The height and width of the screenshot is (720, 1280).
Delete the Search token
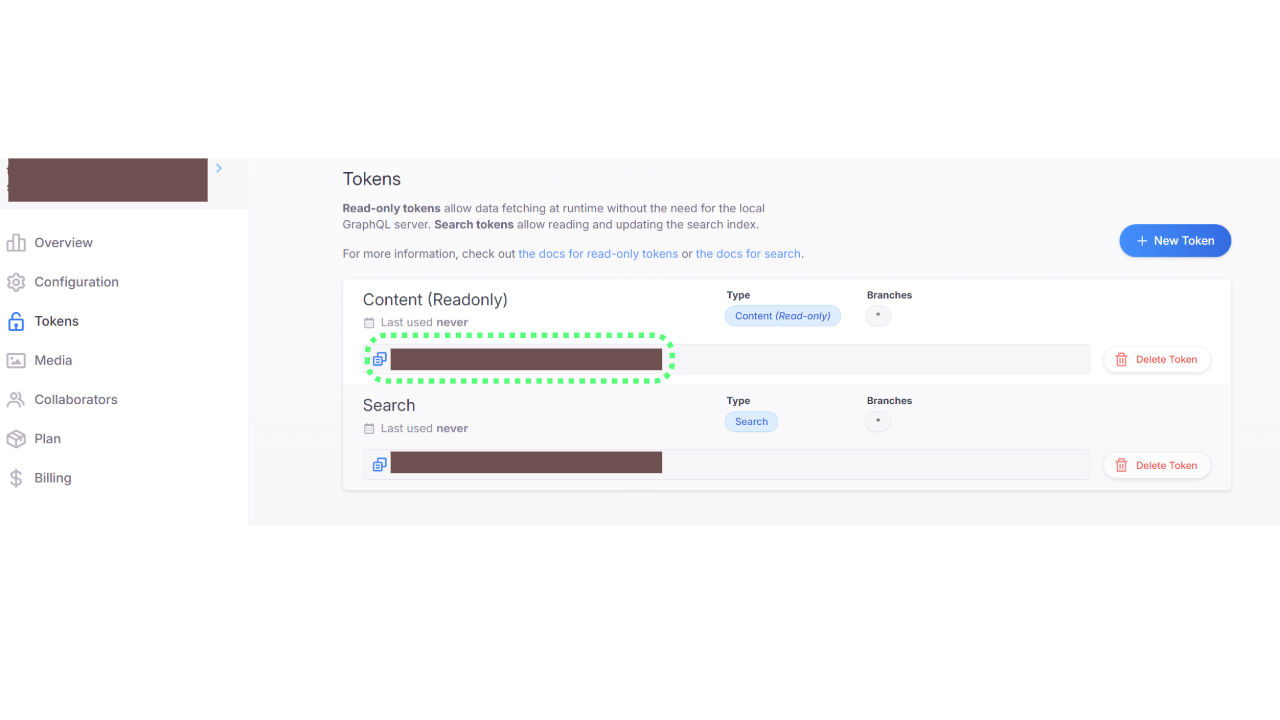[x=1157, y=465]
